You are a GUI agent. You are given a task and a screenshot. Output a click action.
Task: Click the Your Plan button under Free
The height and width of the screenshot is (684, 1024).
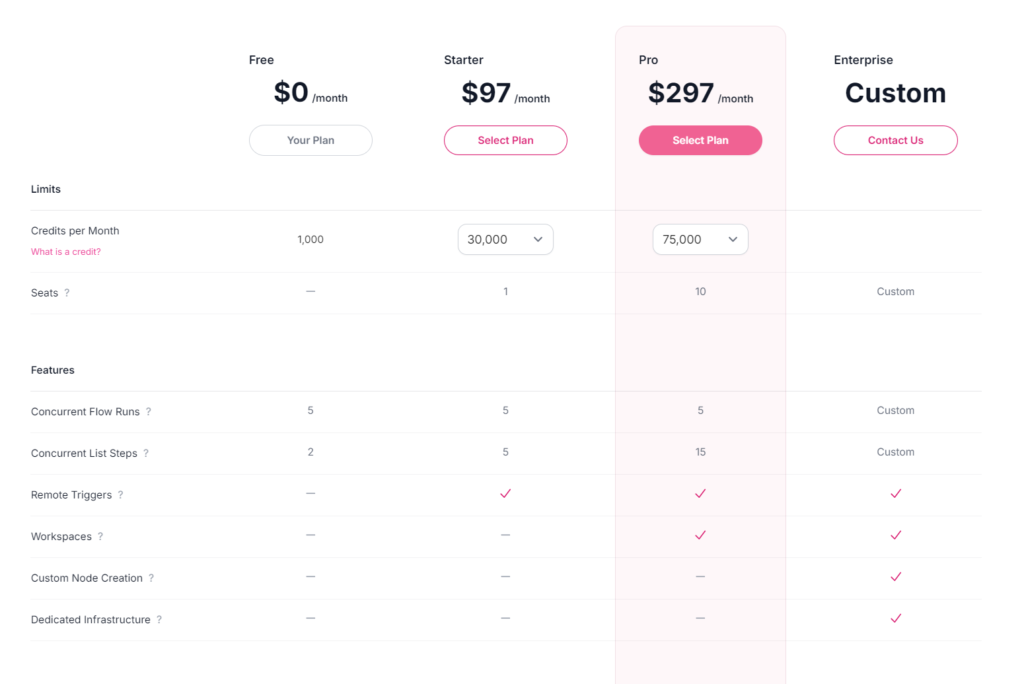point(311,140)
